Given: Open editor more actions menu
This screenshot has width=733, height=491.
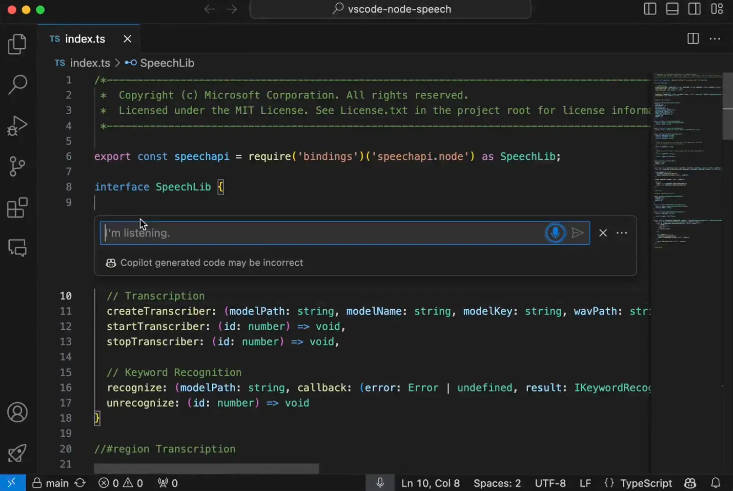Looking at the screenshot, I should 715,39.
